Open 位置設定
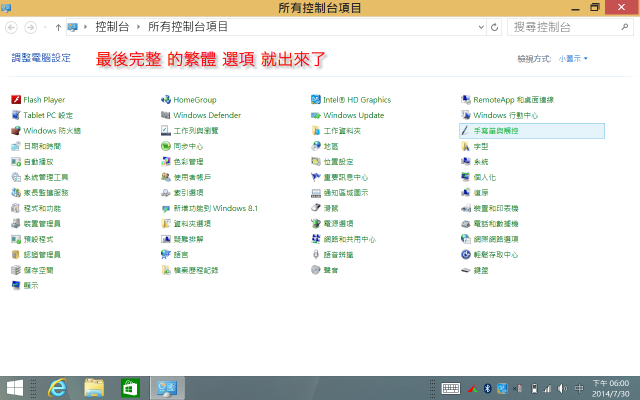Screen dimensions: 640x400 tap(332, 162)
